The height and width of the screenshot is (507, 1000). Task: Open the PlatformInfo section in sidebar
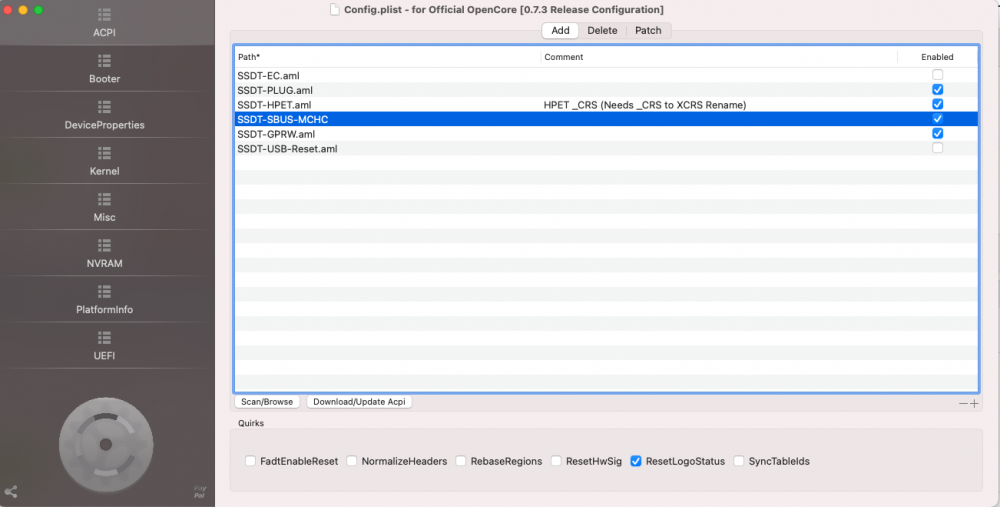[x=105, y=299]
